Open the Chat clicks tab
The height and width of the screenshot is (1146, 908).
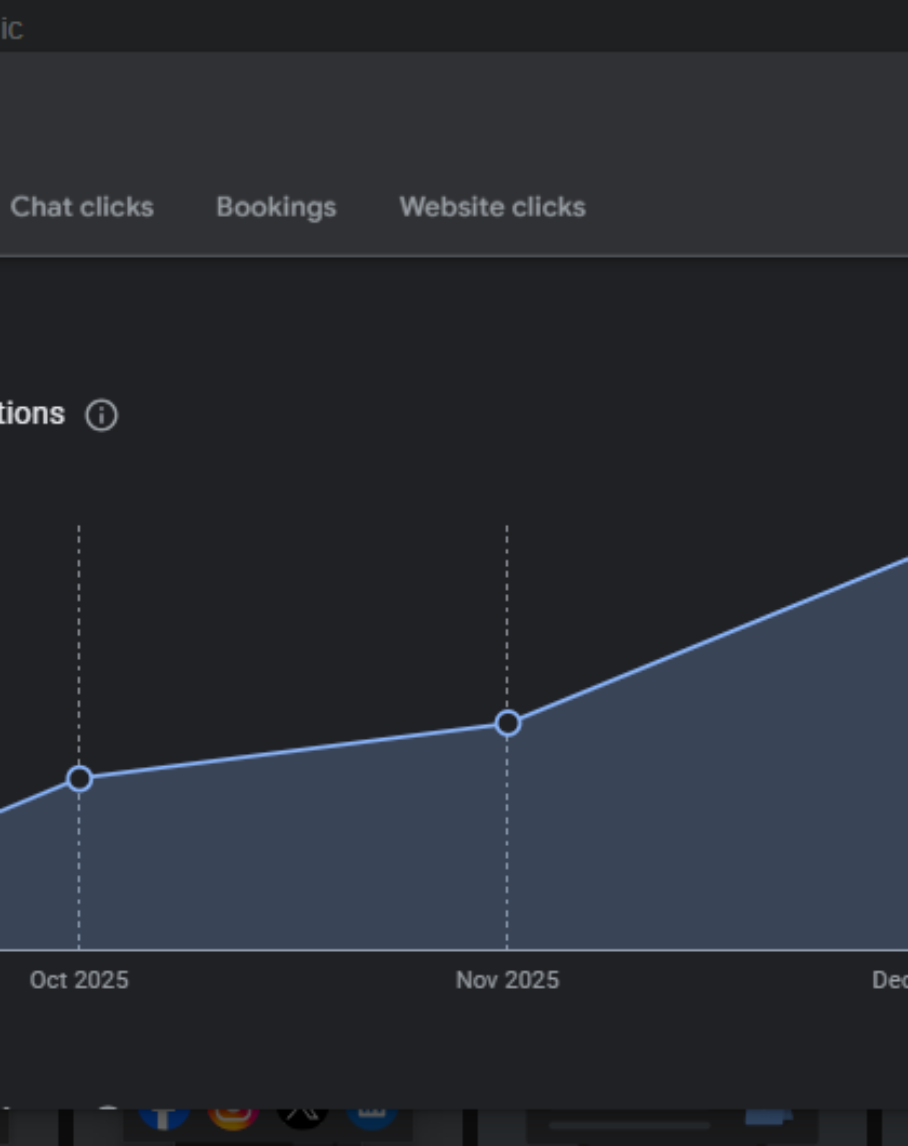point(82,207)
